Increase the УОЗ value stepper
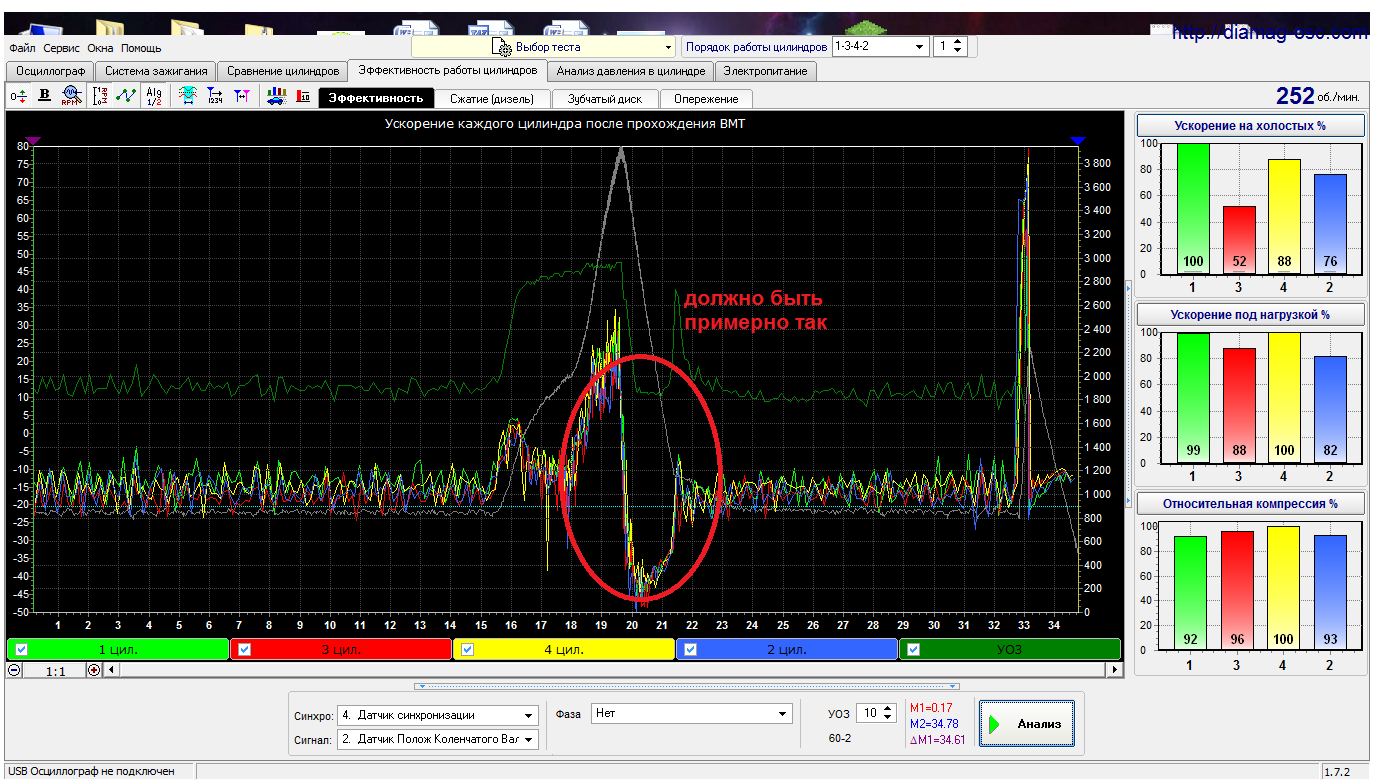 coord(889,709)
